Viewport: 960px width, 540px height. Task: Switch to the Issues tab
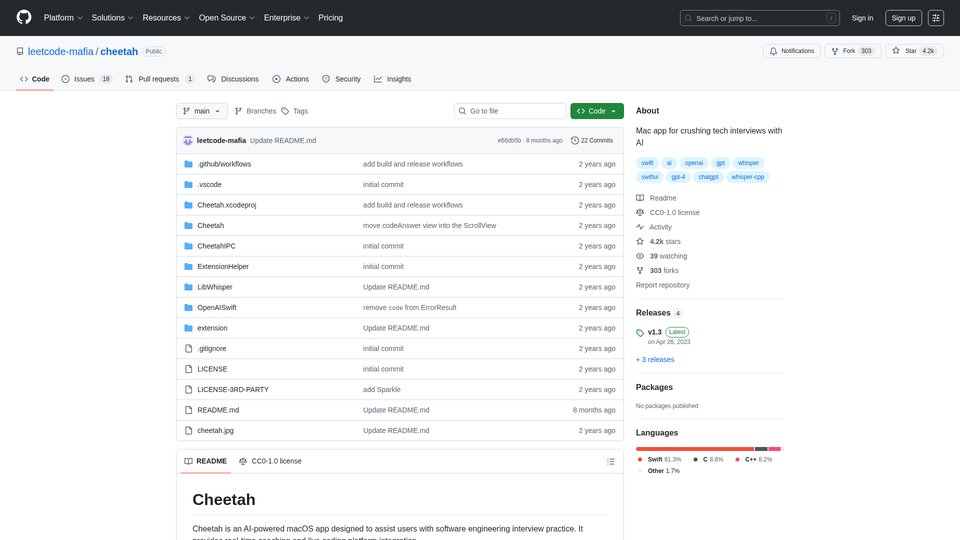pyautogui.click(x=86, y=79)
